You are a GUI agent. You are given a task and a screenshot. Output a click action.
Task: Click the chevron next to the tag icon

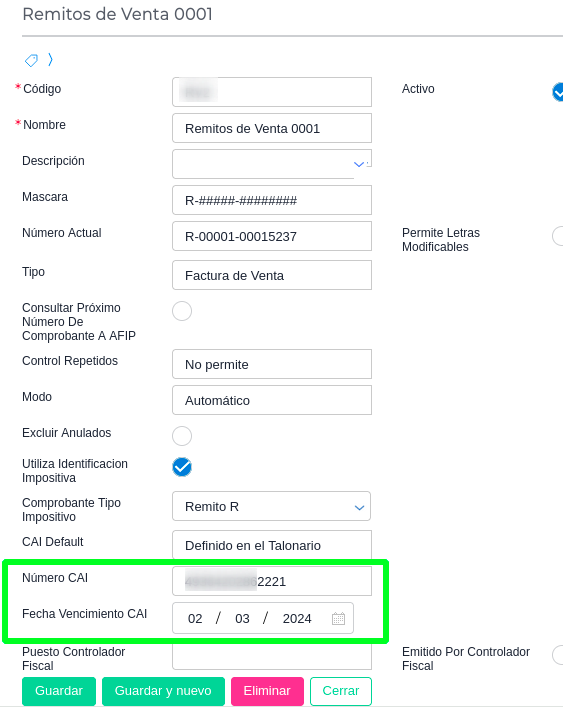coord(50,60)
